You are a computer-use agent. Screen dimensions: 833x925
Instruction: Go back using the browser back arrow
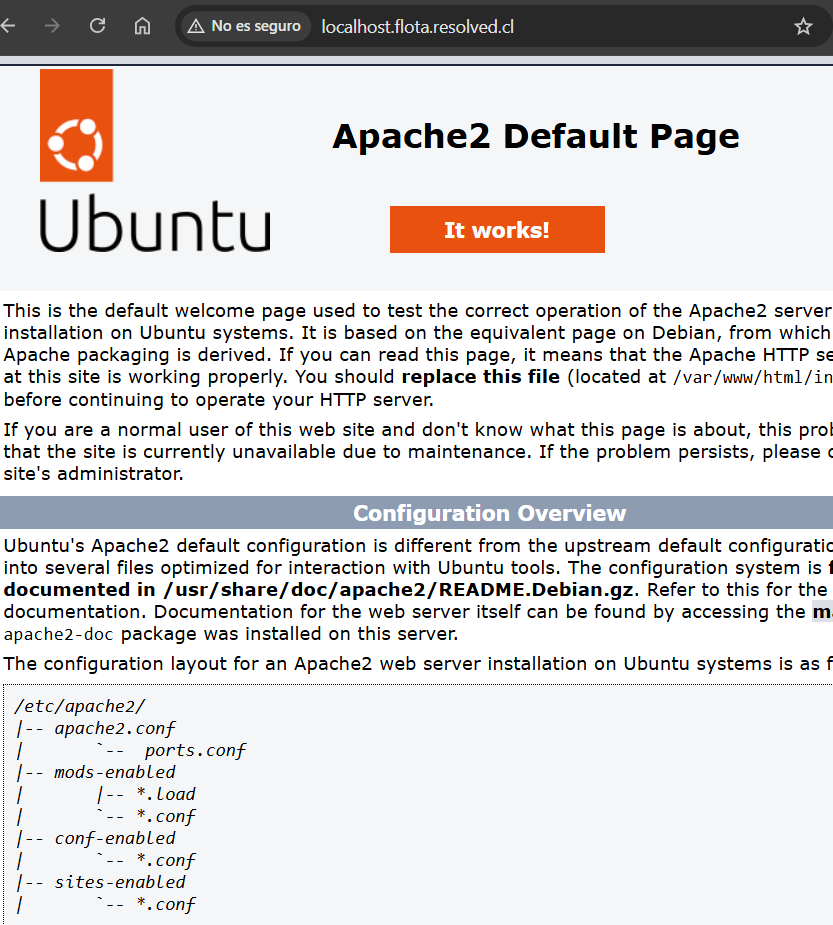pyautogui.click(x=8, y=26)
